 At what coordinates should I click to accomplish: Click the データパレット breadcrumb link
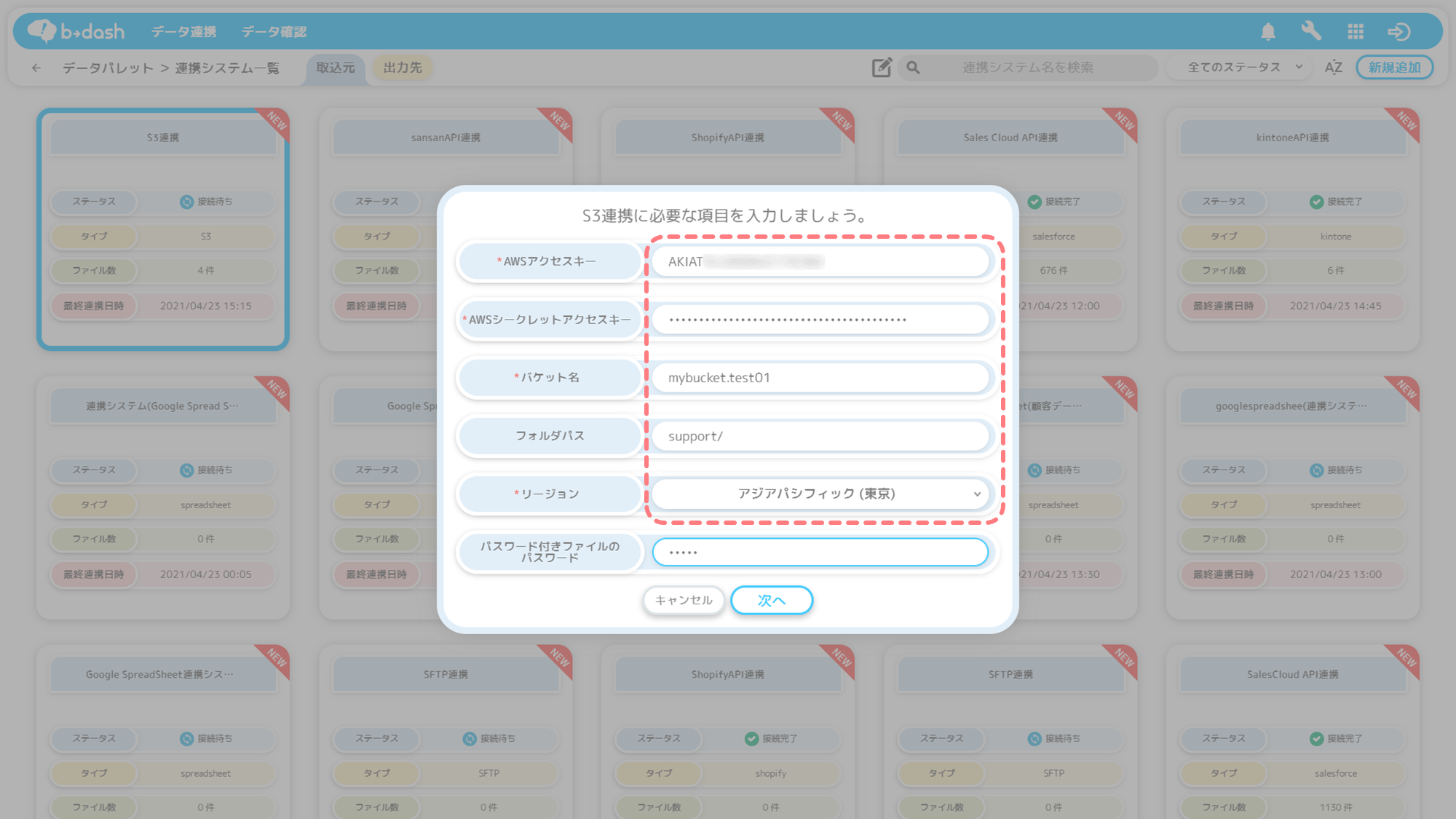click(108, 68)
